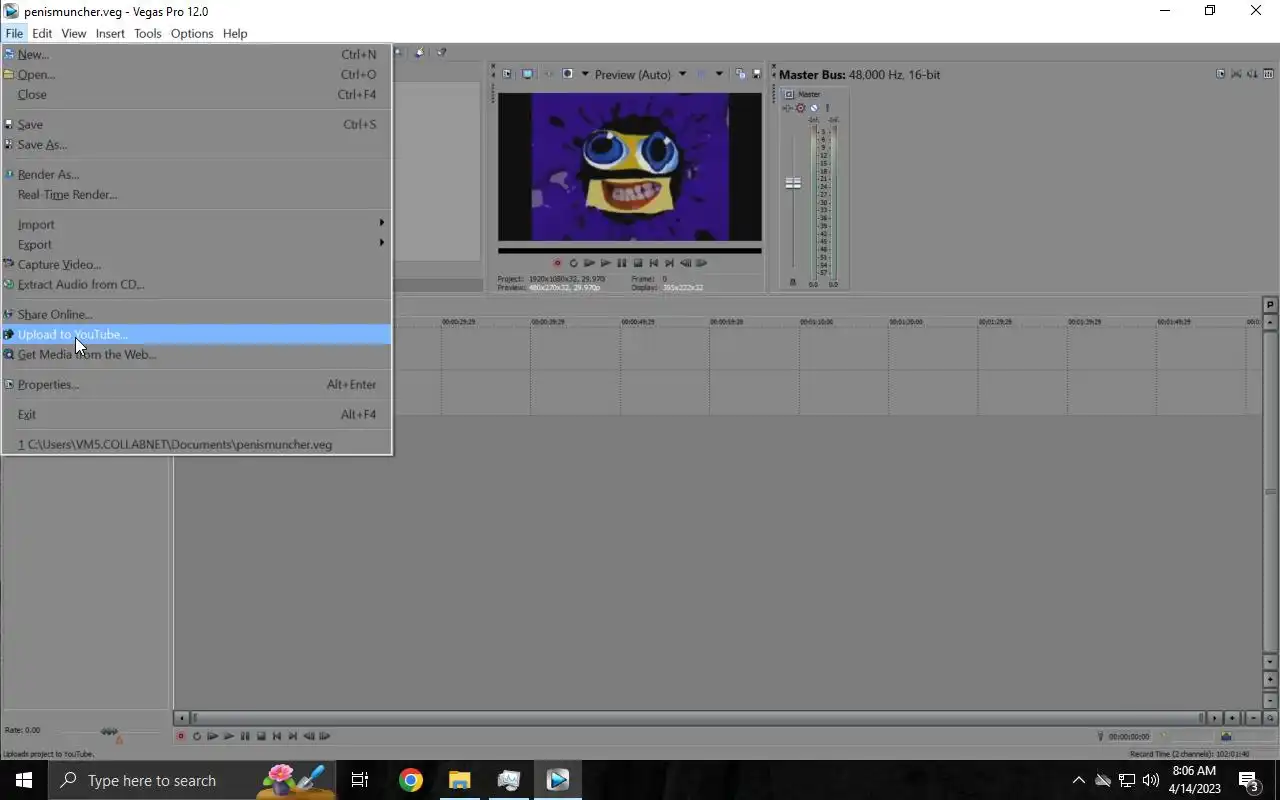This screenshot has width=1280, height=800.
Task: Save preview snapshot to file icon
Action: 757,74
